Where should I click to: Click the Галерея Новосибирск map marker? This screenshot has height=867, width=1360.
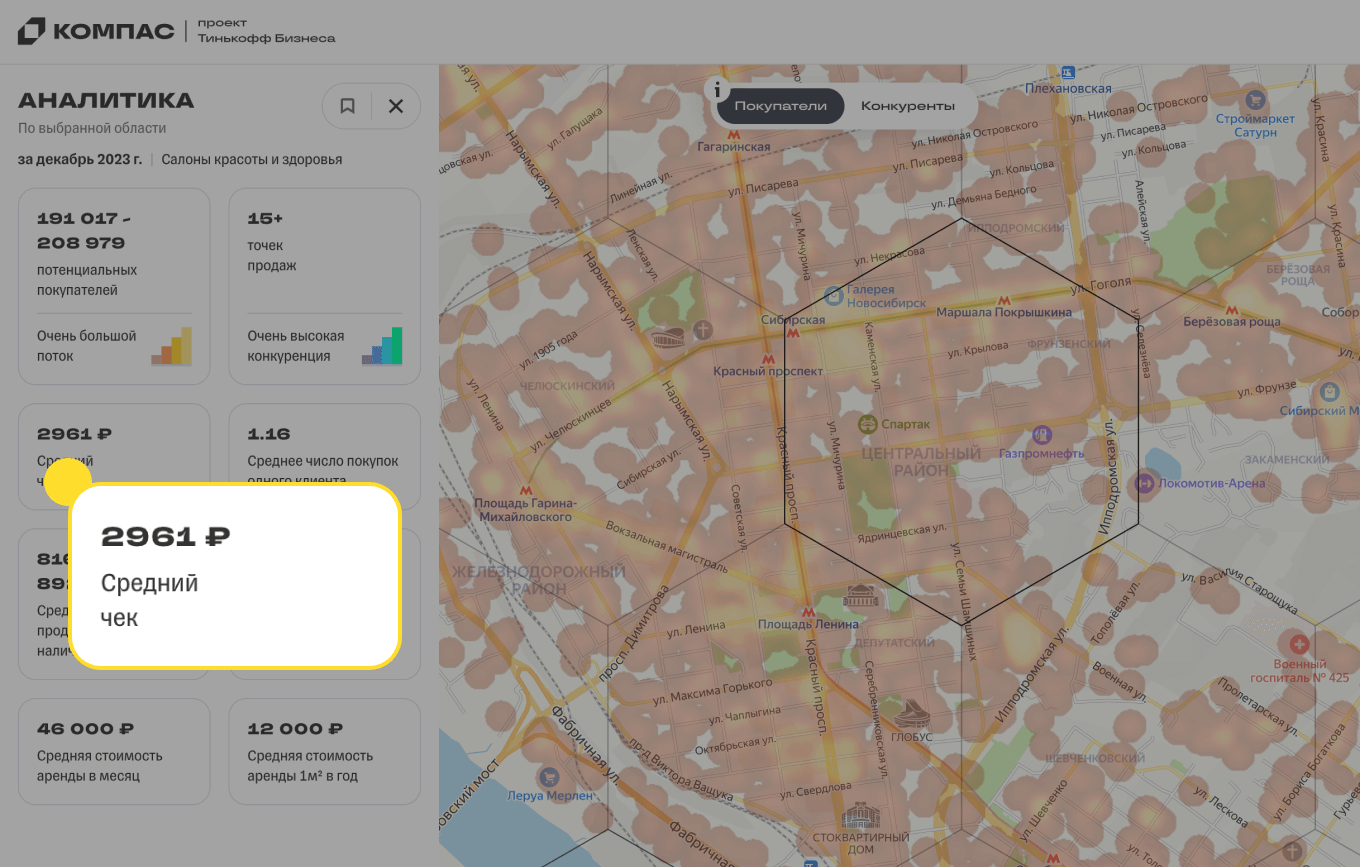[833, 296]
